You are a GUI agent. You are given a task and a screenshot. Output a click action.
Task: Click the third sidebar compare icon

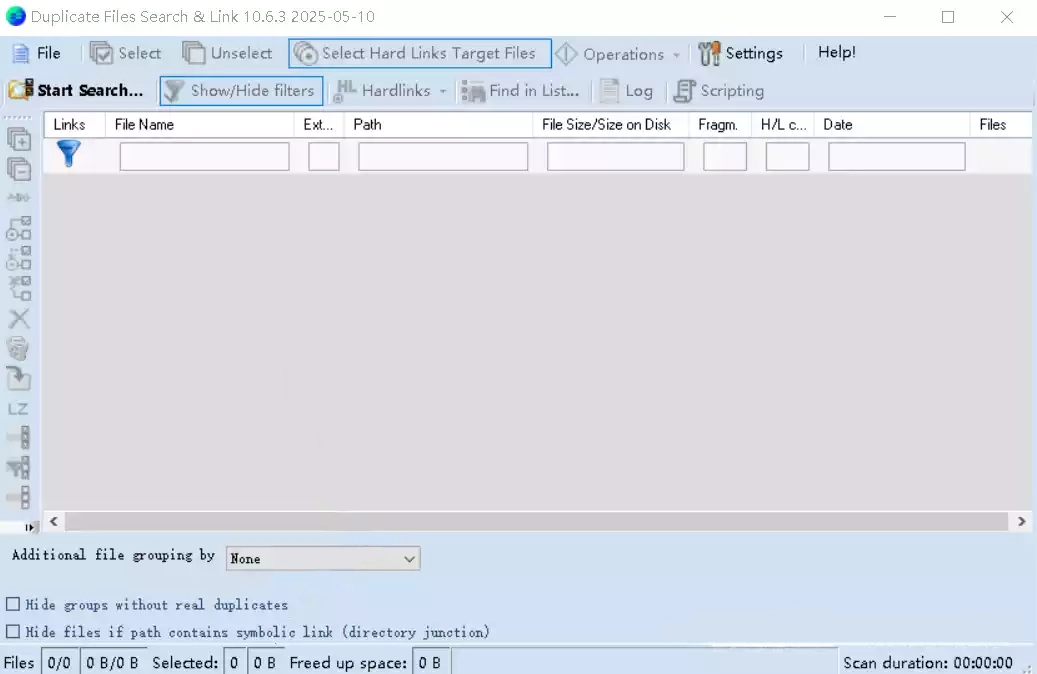19,197
